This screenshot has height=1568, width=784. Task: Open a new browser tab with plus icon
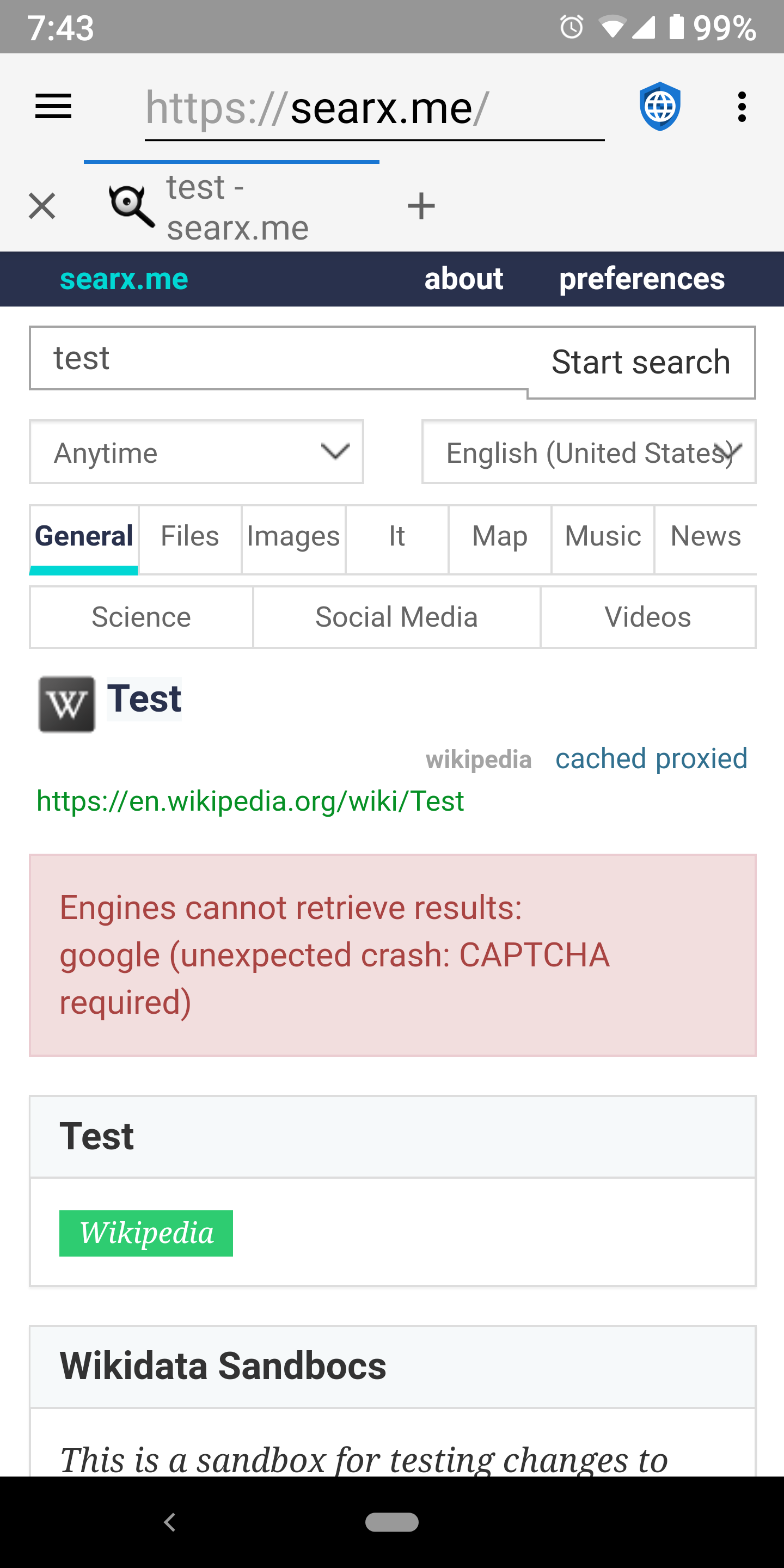pyautogui.click(x=421, y=206)
